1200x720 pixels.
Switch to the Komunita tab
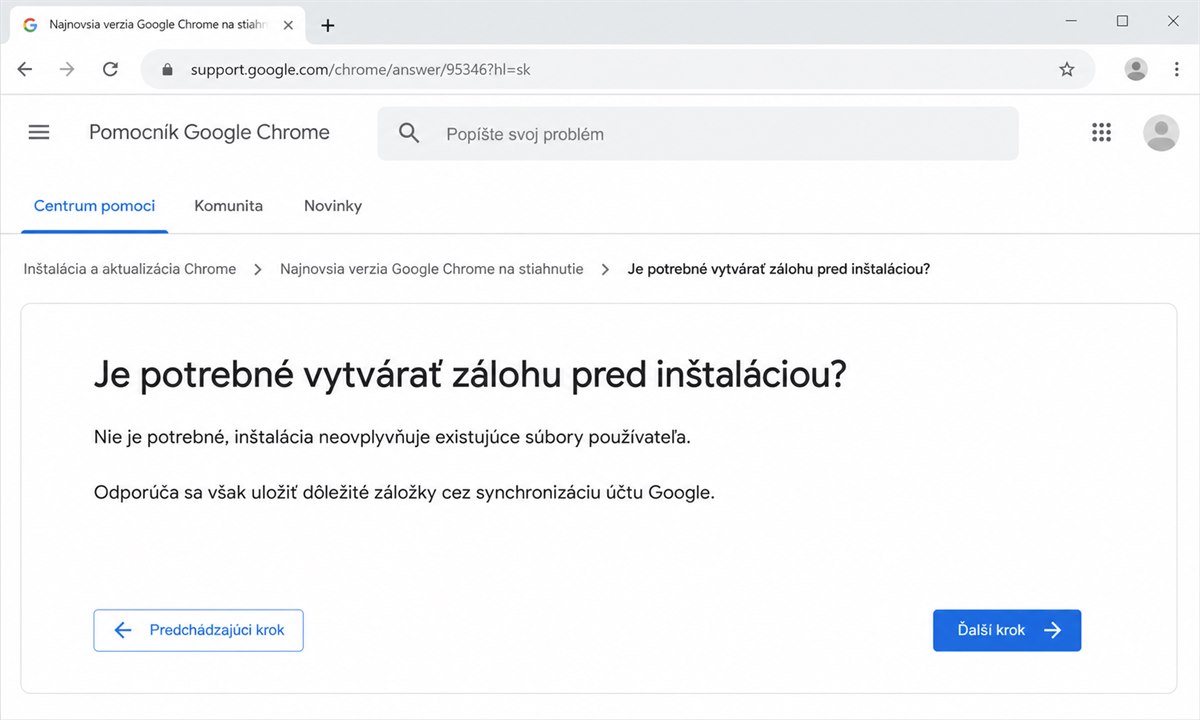(228, 206)
